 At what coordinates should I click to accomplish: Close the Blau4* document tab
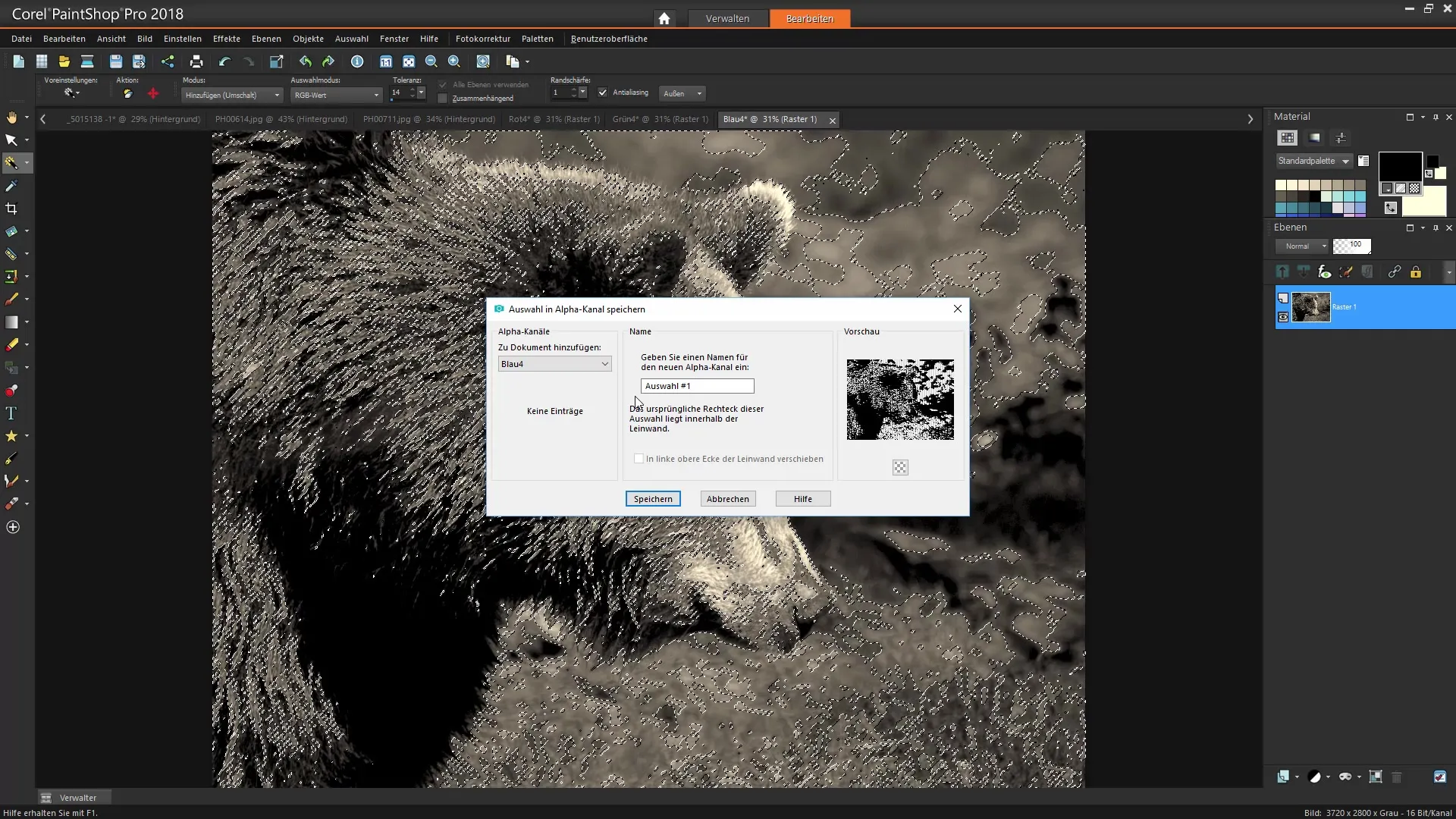point(833,120)
